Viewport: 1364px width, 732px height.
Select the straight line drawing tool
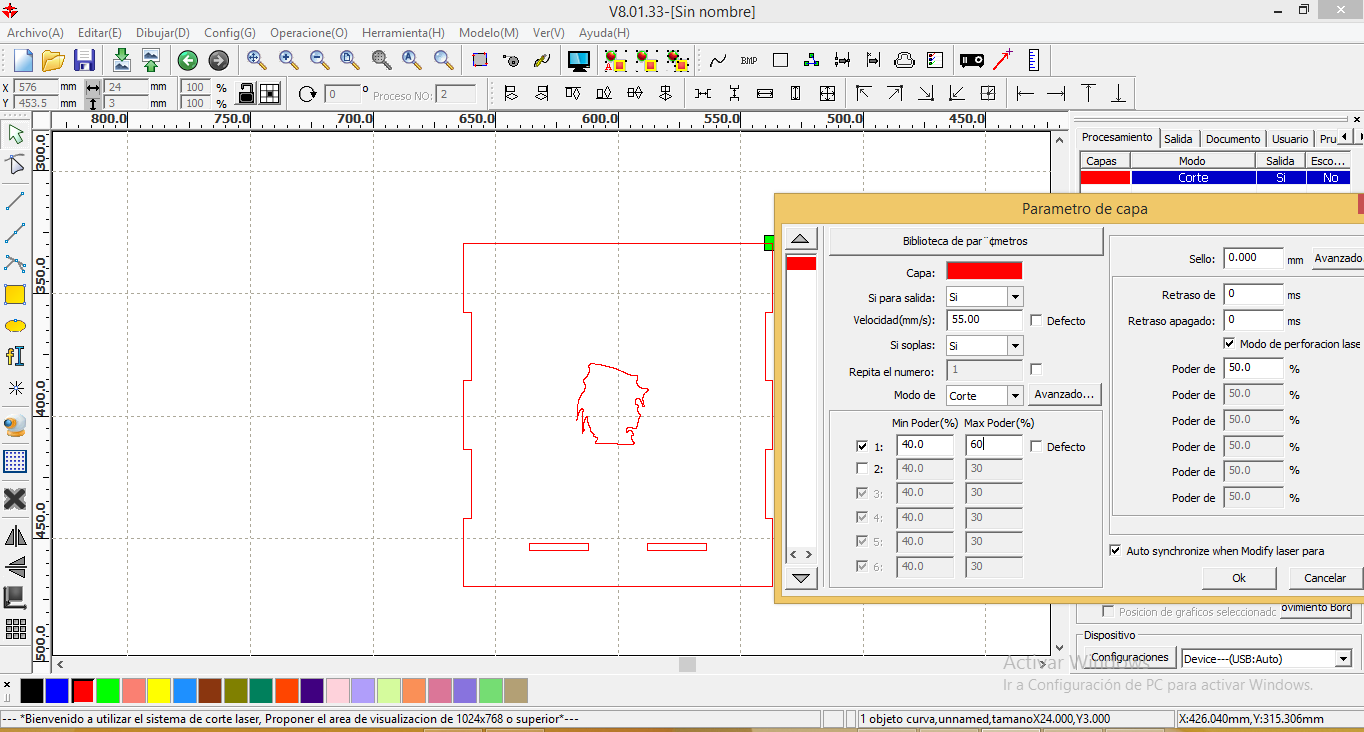coord(15,201)
